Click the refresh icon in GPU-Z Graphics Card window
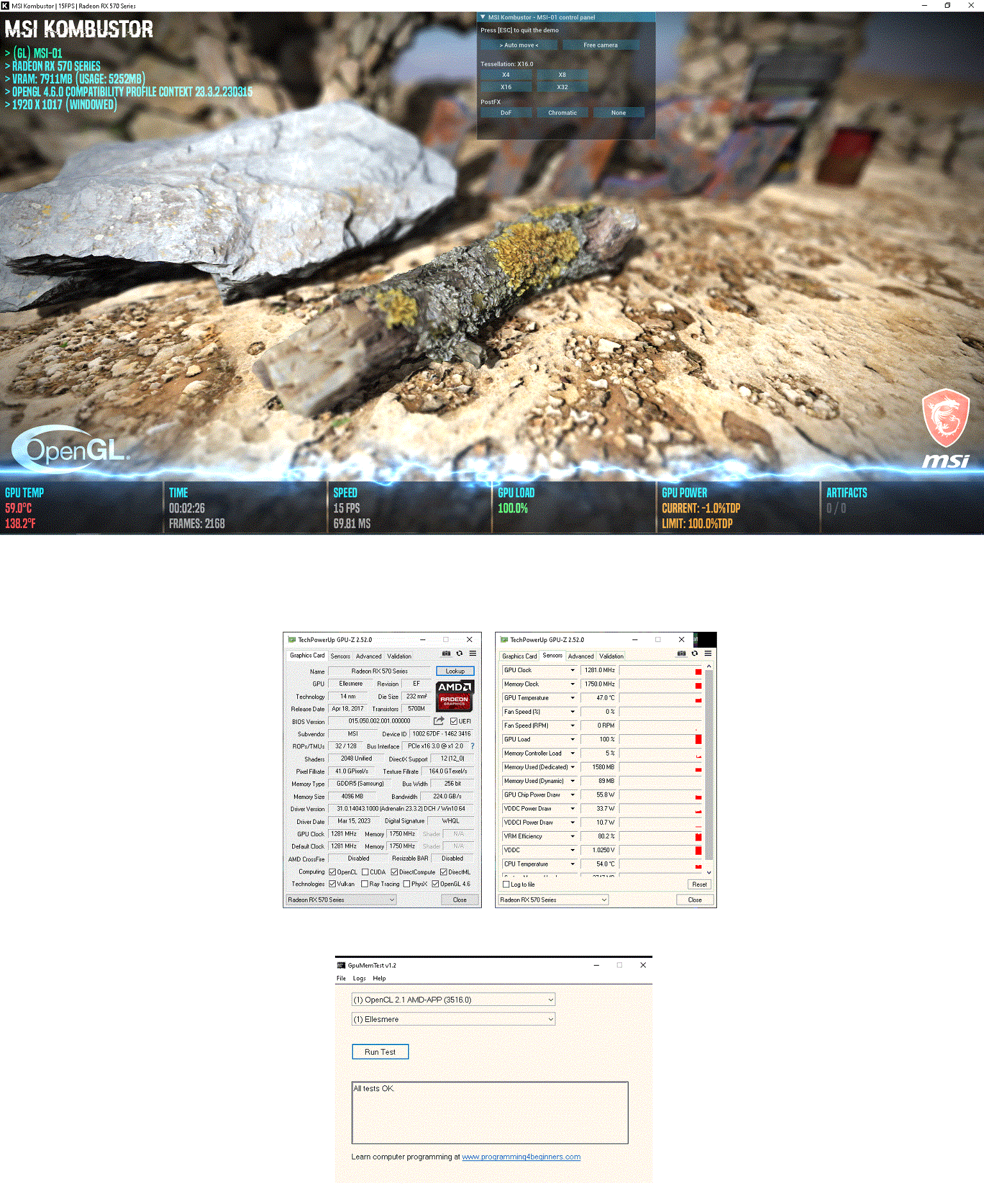The width and height of the screenshot is (984, 1204). click(459, 654)
